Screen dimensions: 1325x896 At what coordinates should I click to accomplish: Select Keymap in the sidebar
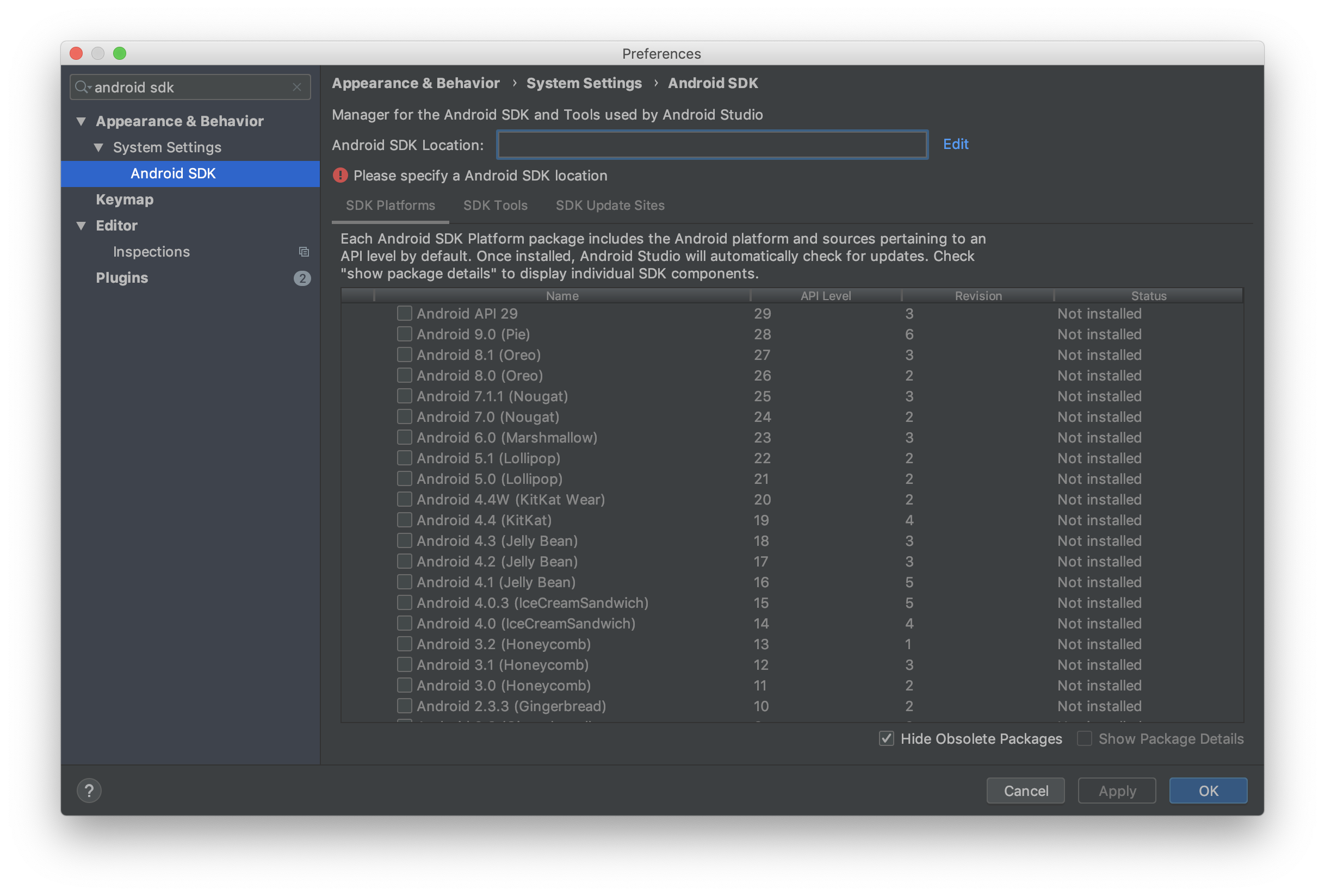point(125,200)
